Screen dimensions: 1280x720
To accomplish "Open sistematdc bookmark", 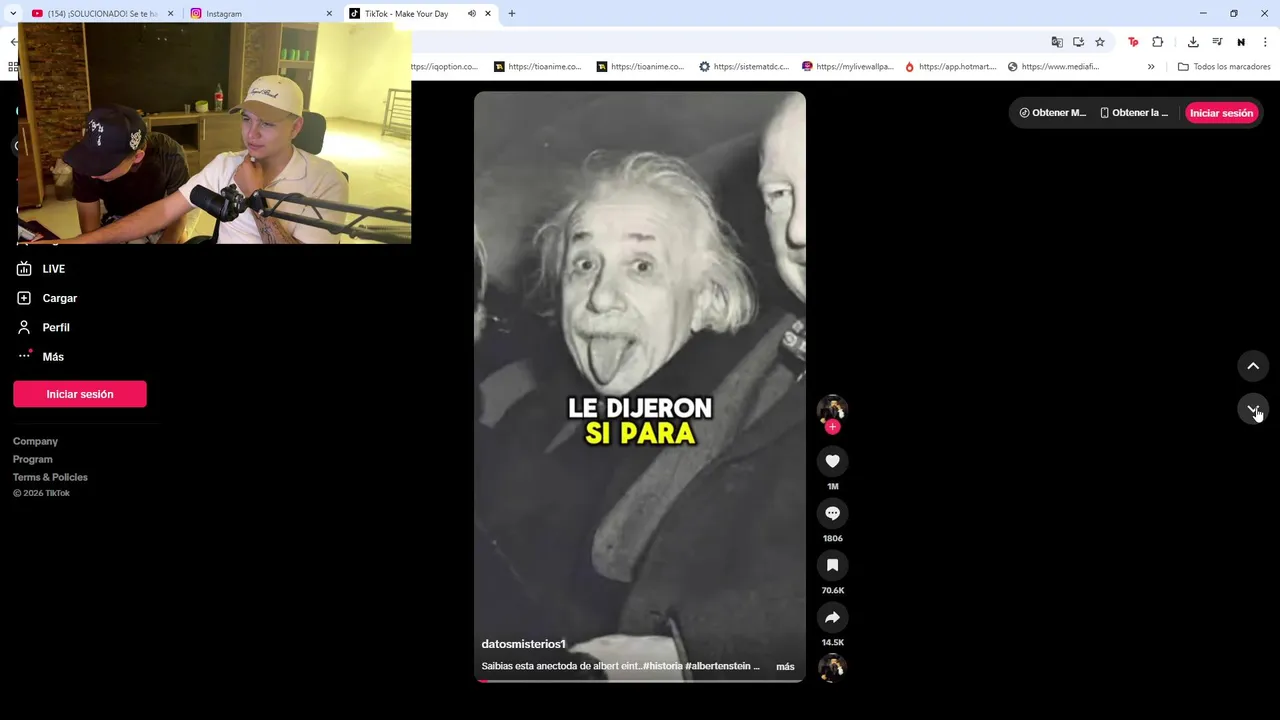I will 744,67.
